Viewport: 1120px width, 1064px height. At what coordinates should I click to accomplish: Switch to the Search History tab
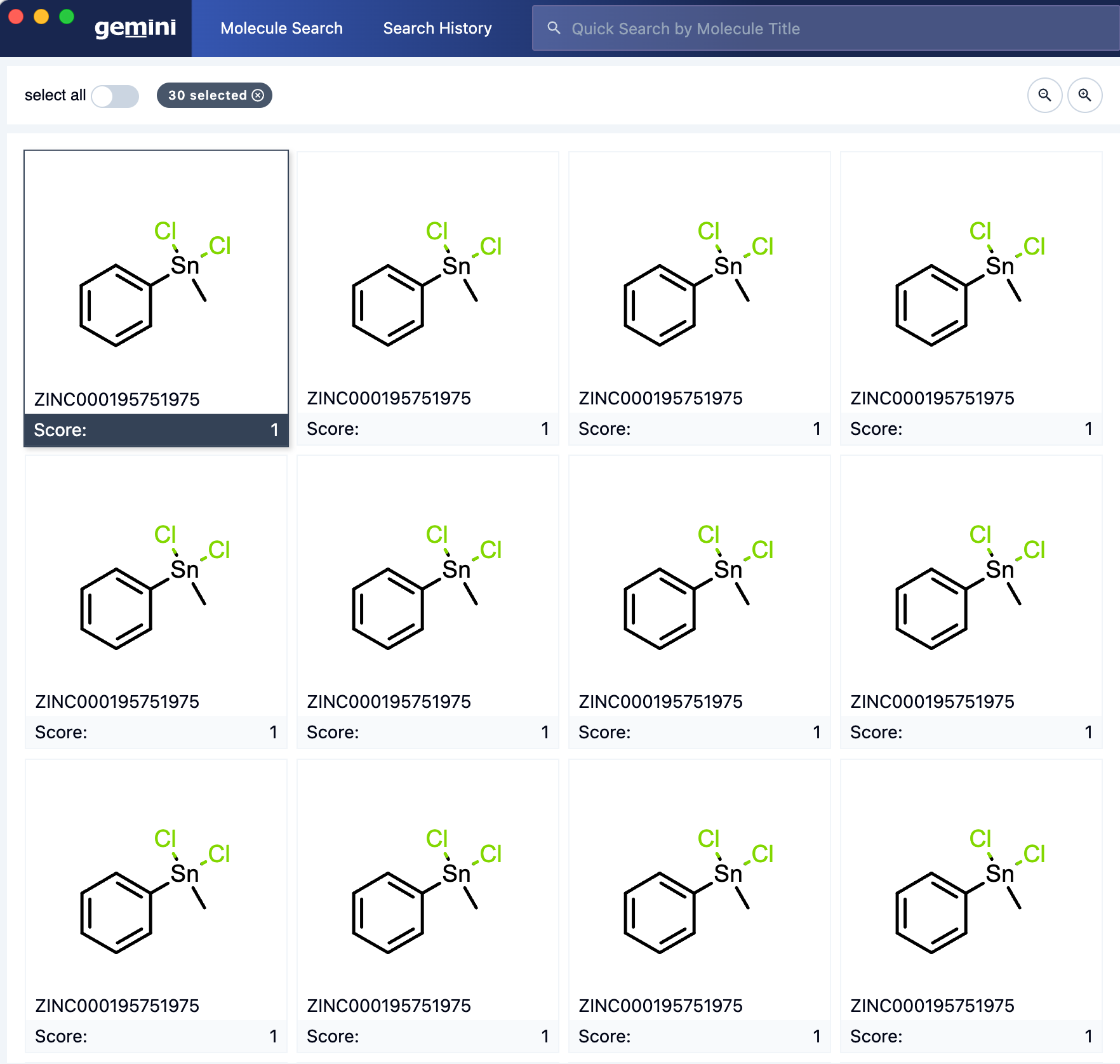click(437, 28)
